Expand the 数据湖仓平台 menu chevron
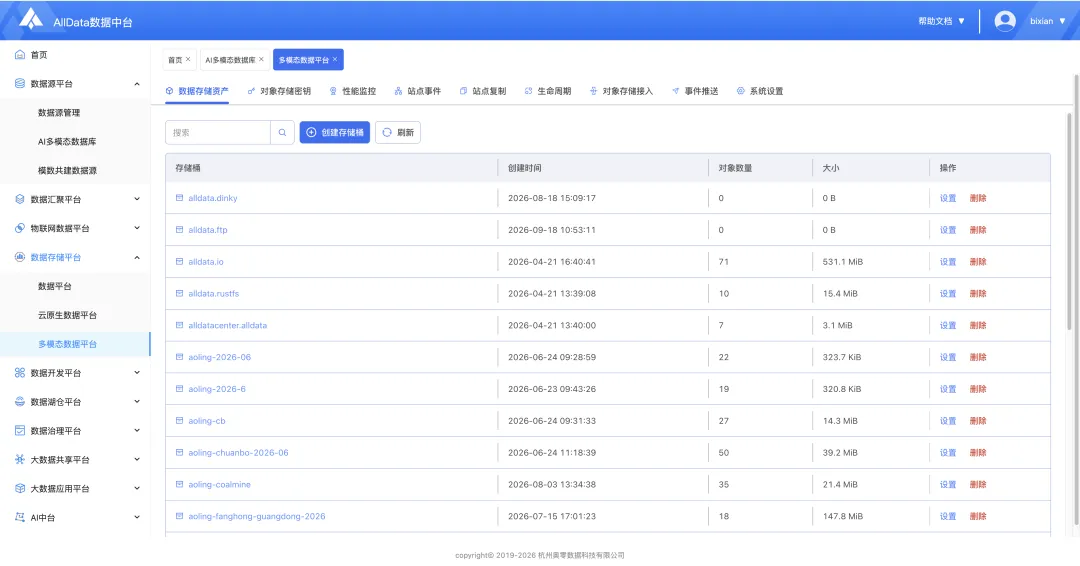1080x566 pixels. [x=136, y=401]
